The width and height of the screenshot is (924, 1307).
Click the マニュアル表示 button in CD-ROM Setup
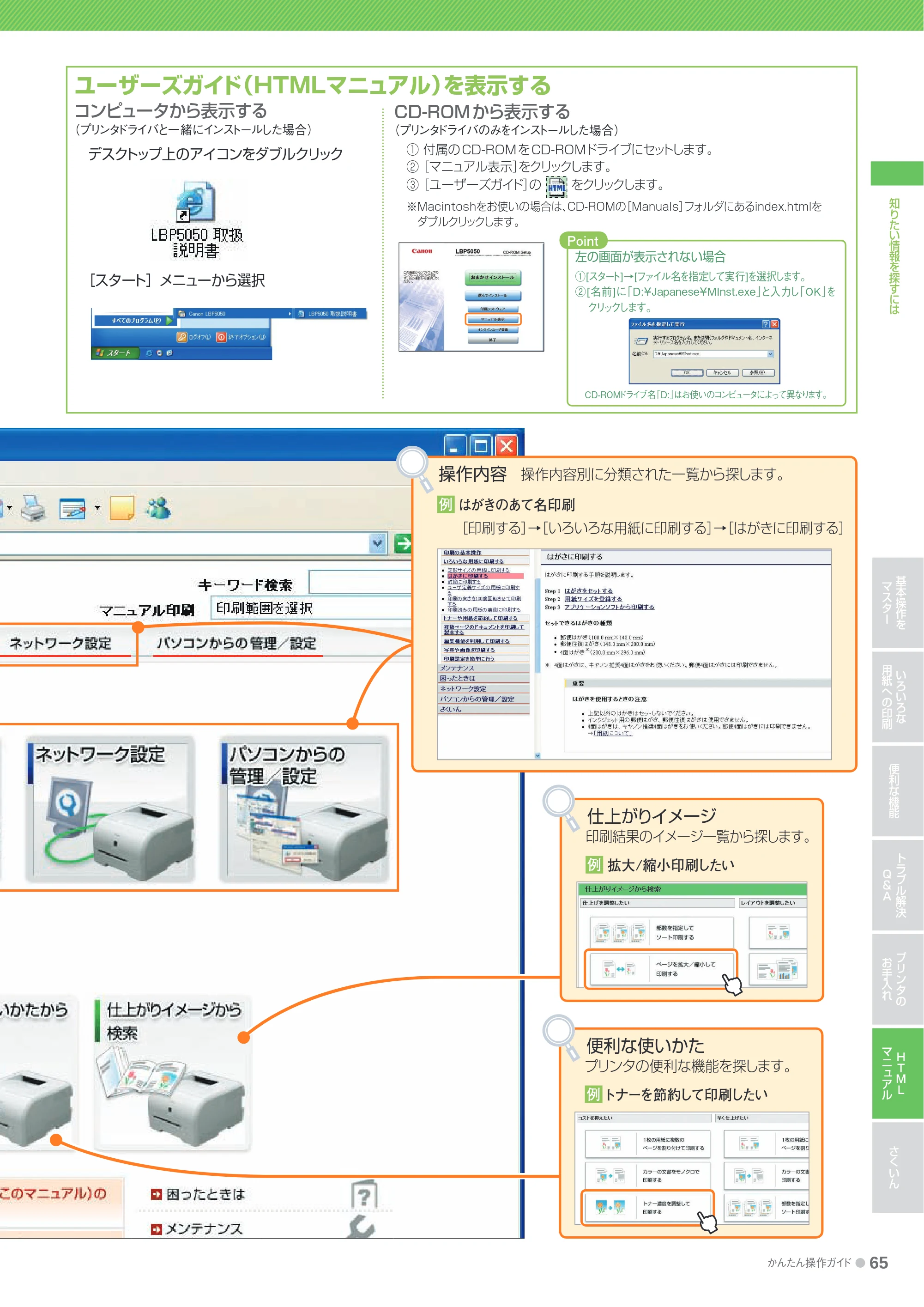pyautogui.click(x=492, y=319)
